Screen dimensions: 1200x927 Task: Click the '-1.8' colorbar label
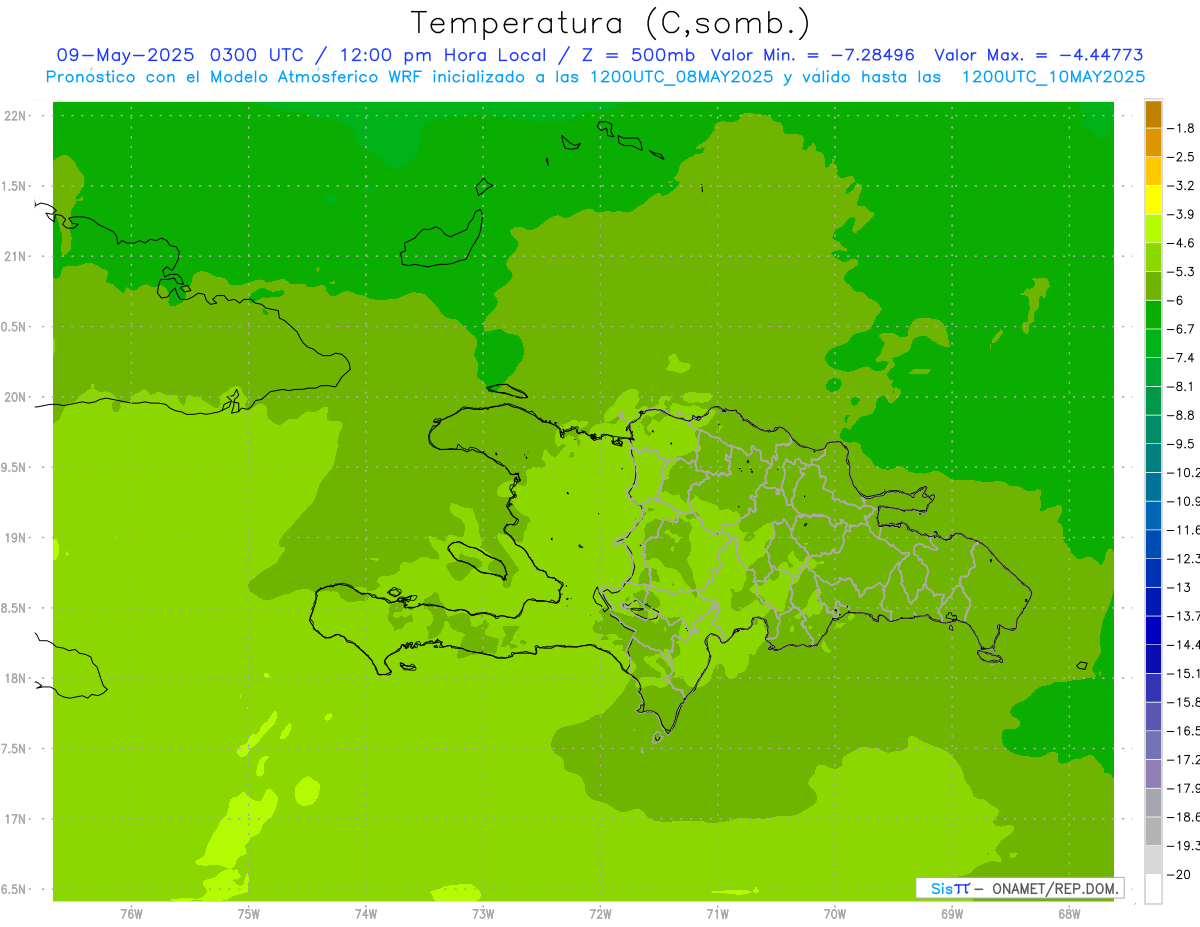[1181, 128]
